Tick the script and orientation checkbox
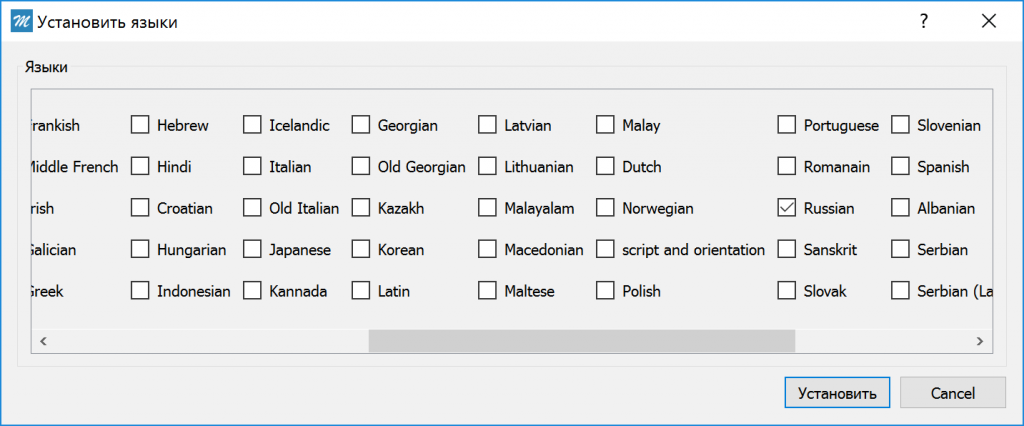The width and height of the screenshot is (1024, 426). pos(605,249)
